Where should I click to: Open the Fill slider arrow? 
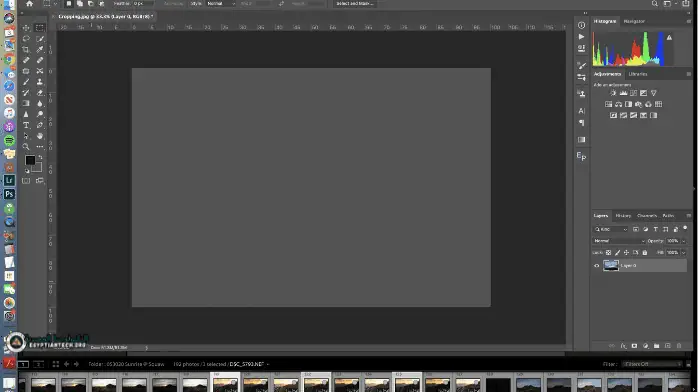pos(684,253)
